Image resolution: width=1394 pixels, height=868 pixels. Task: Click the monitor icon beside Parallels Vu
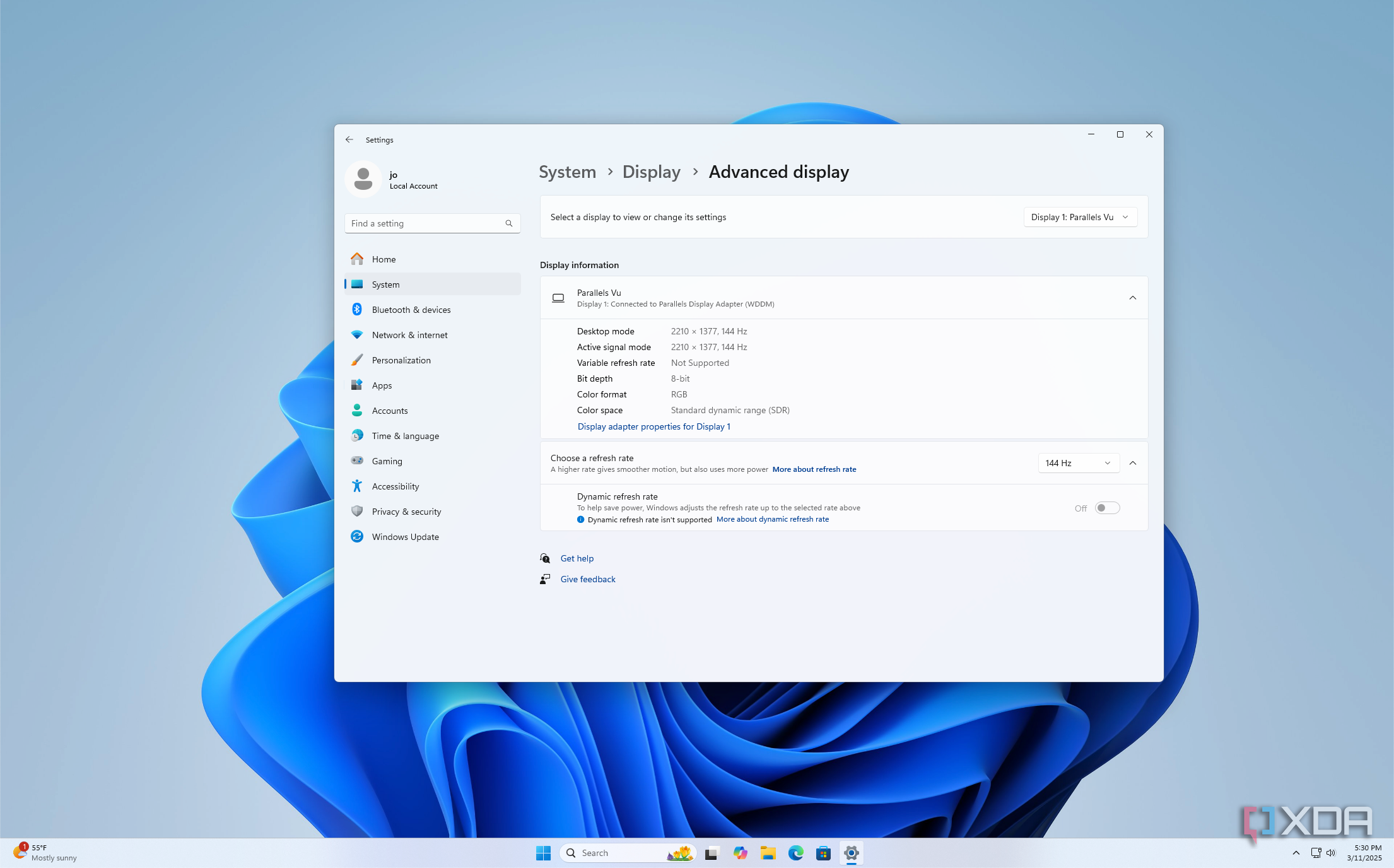pos(558,298)
